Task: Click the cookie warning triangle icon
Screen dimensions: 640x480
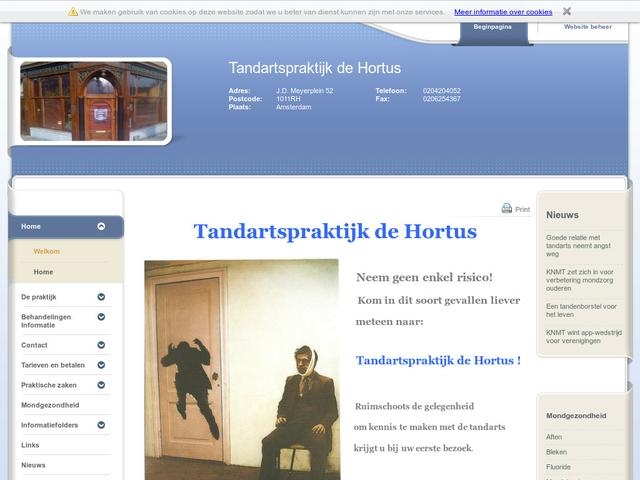Action: (73, 12)
